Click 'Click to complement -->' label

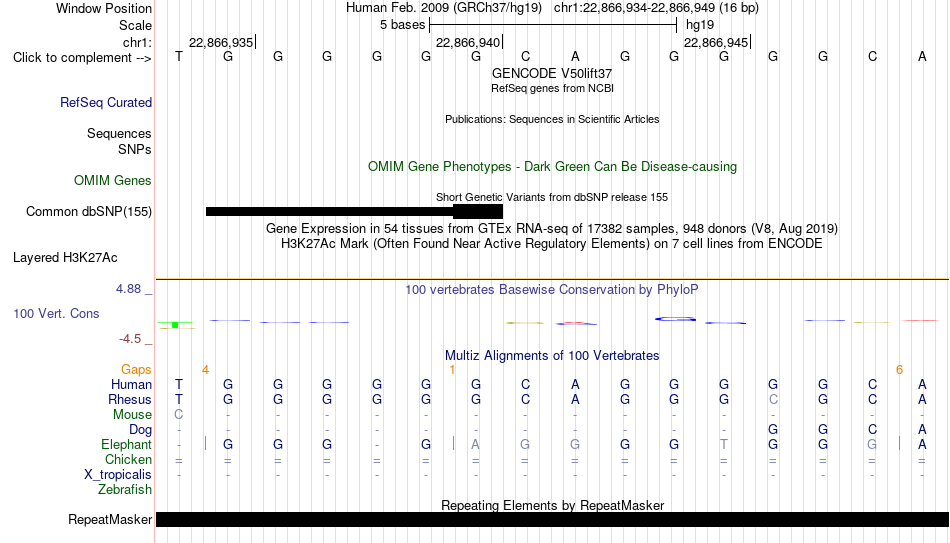(x=82, y=58)
